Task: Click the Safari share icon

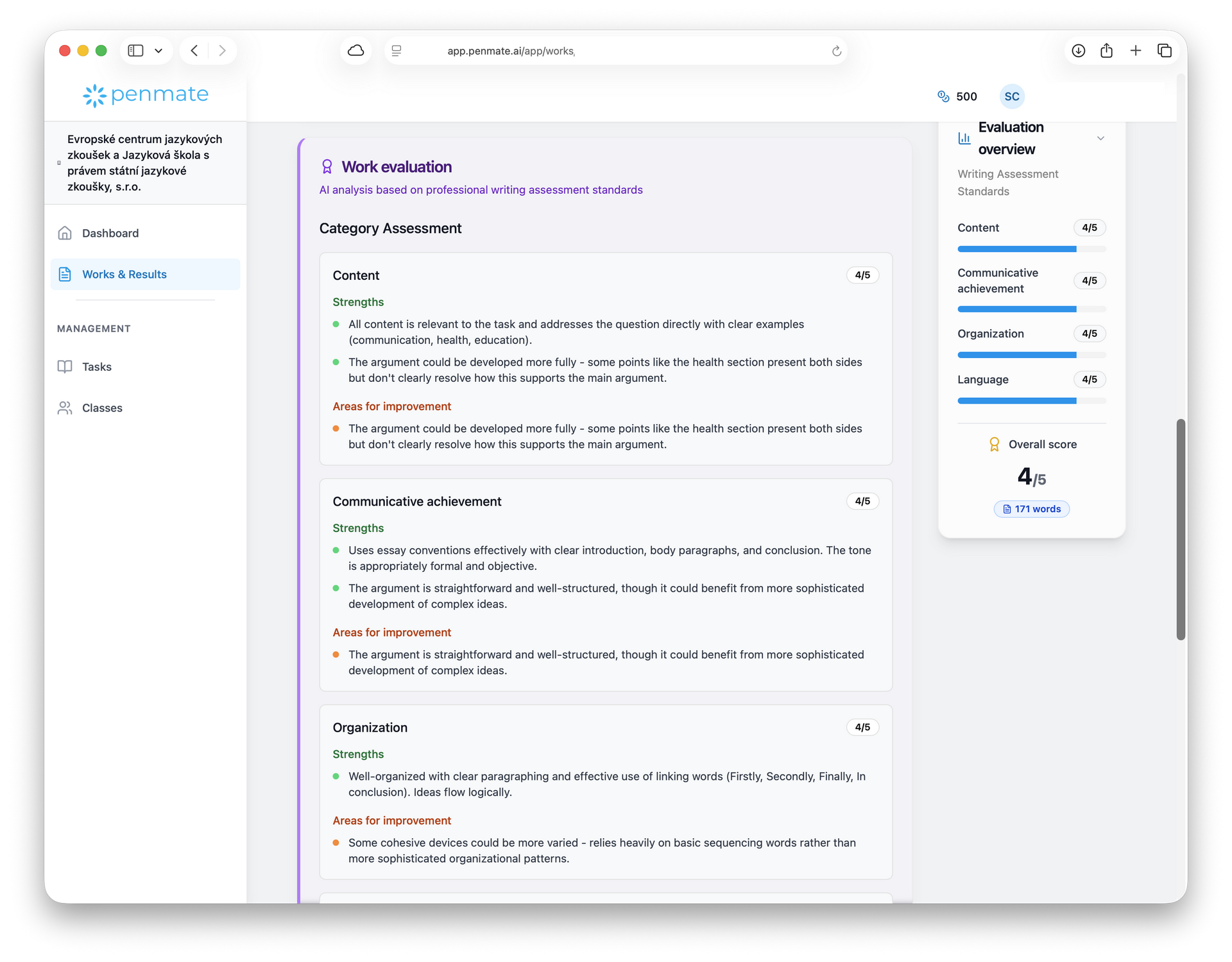Action: (1106, 51)
